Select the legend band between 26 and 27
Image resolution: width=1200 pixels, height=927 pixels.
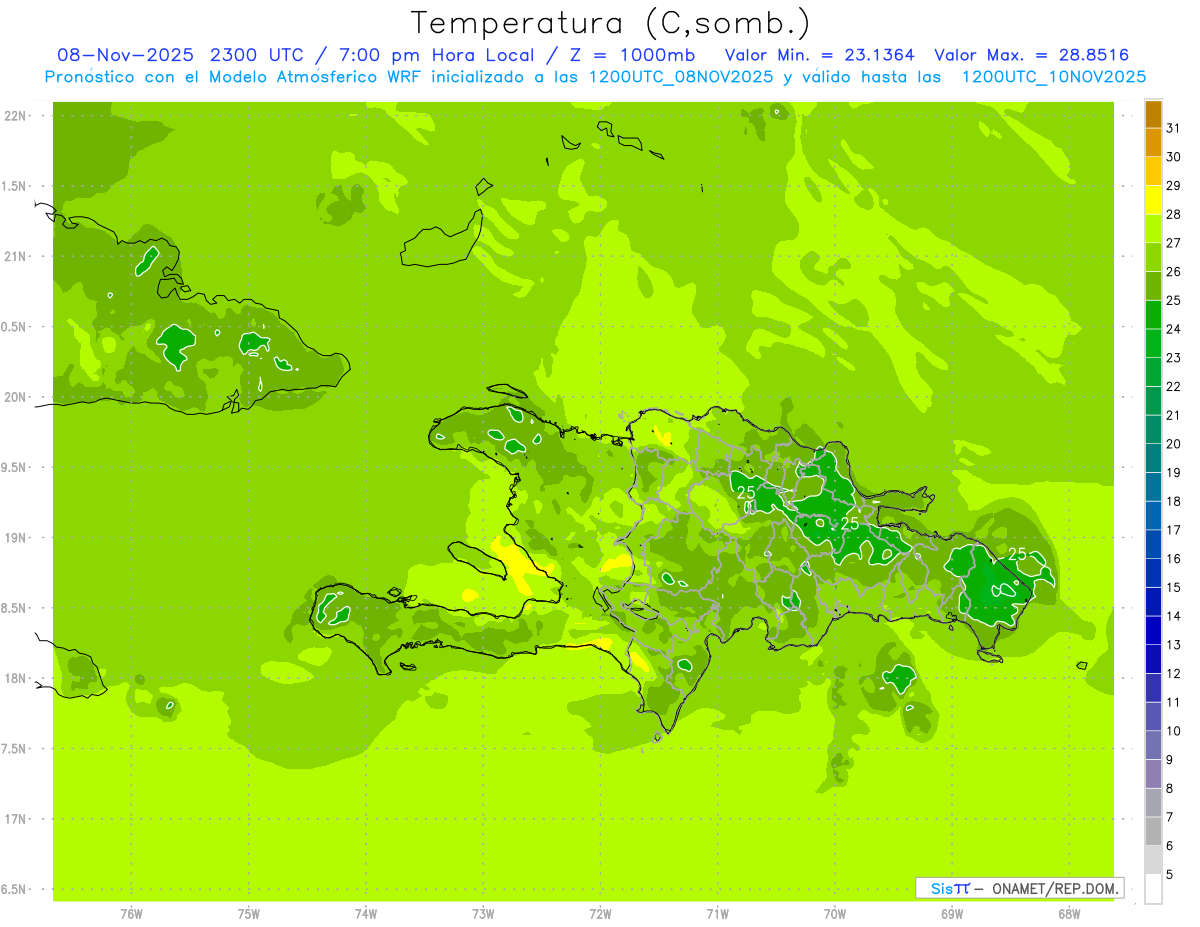click(x=1153, y=257)
